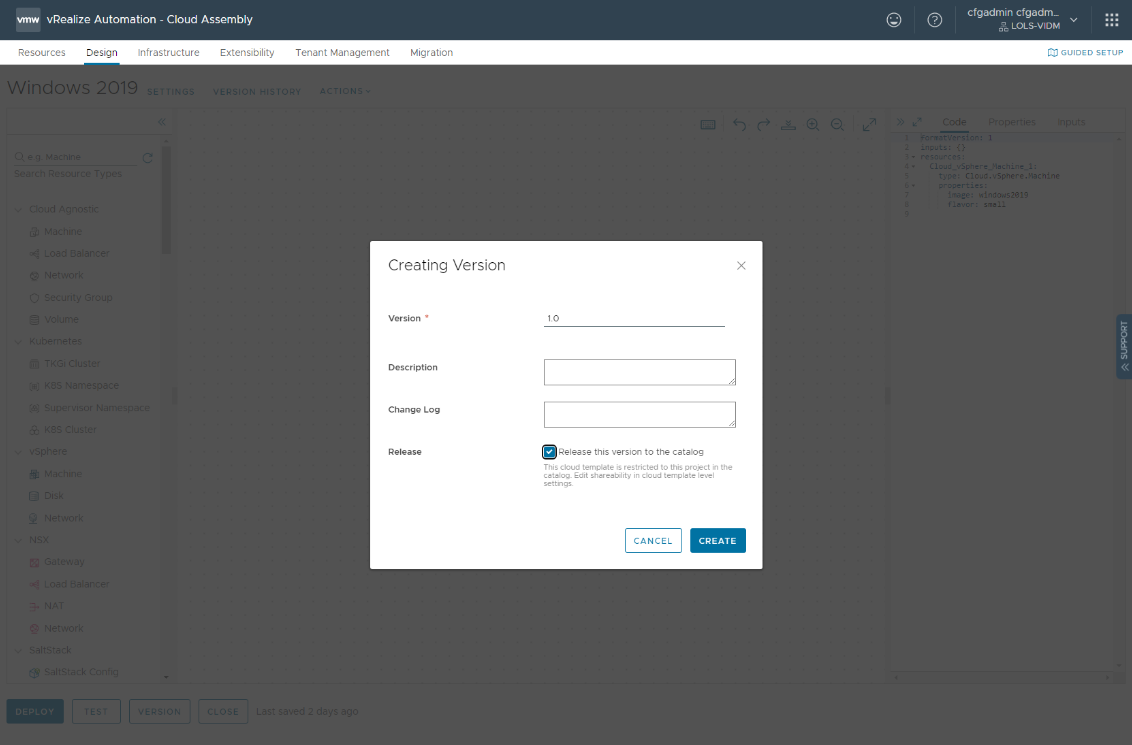The image size is (1132, 745).
Task: Collapse the Kubernetes group
Action: coord(18,341)
